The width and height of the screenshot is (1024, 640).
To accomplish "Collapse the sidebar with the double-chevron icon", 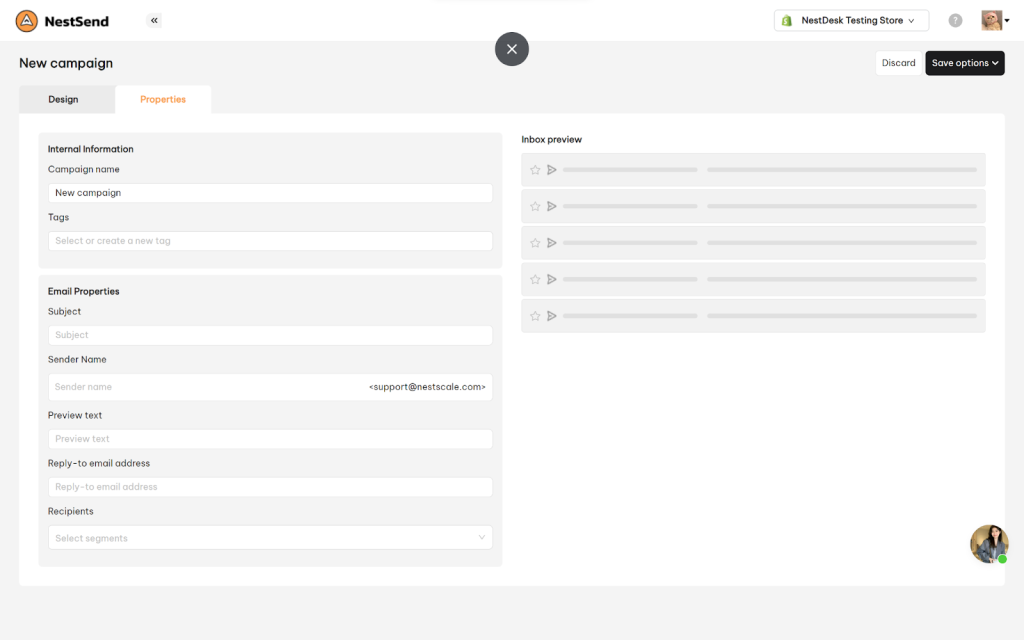I will 154,20.
